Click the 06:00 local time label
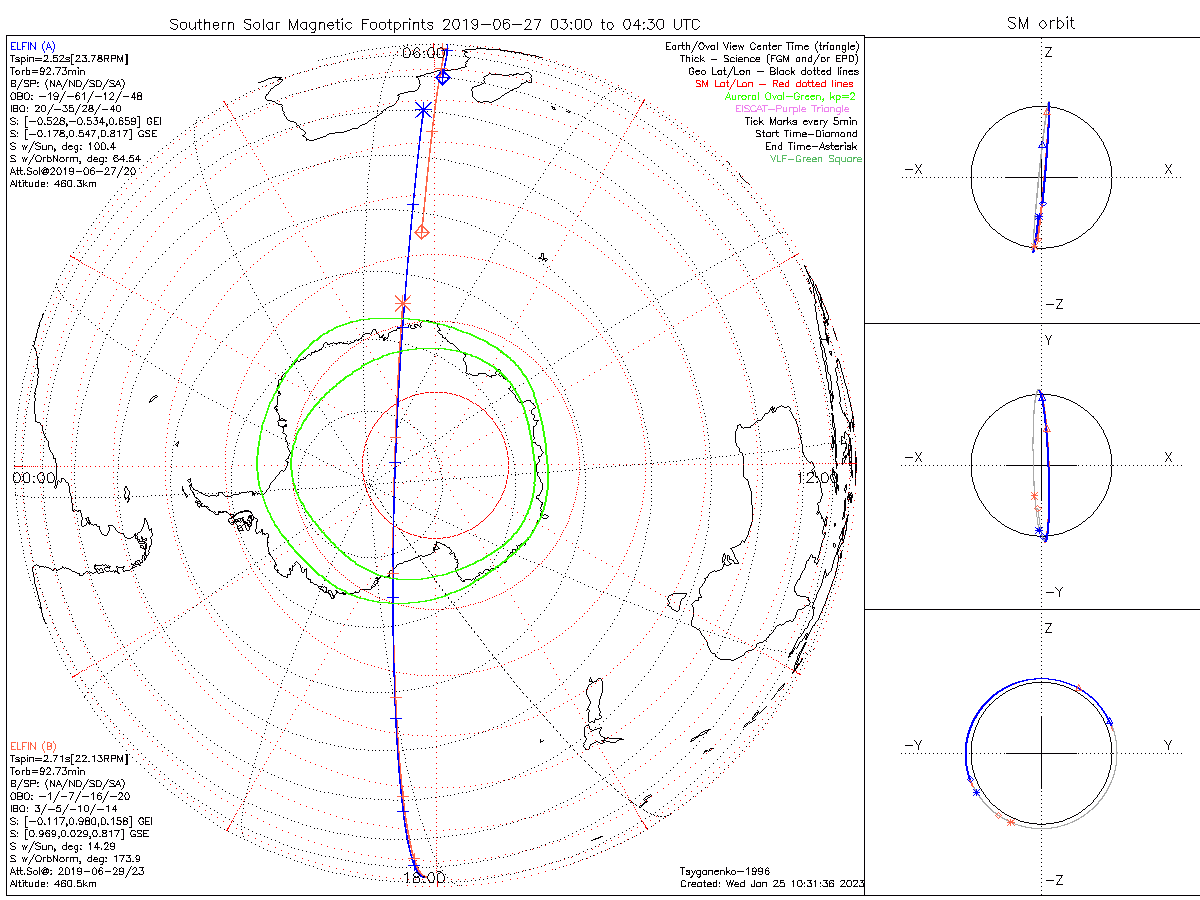This screenshot has height=900, width=1200. click(422, 52)
